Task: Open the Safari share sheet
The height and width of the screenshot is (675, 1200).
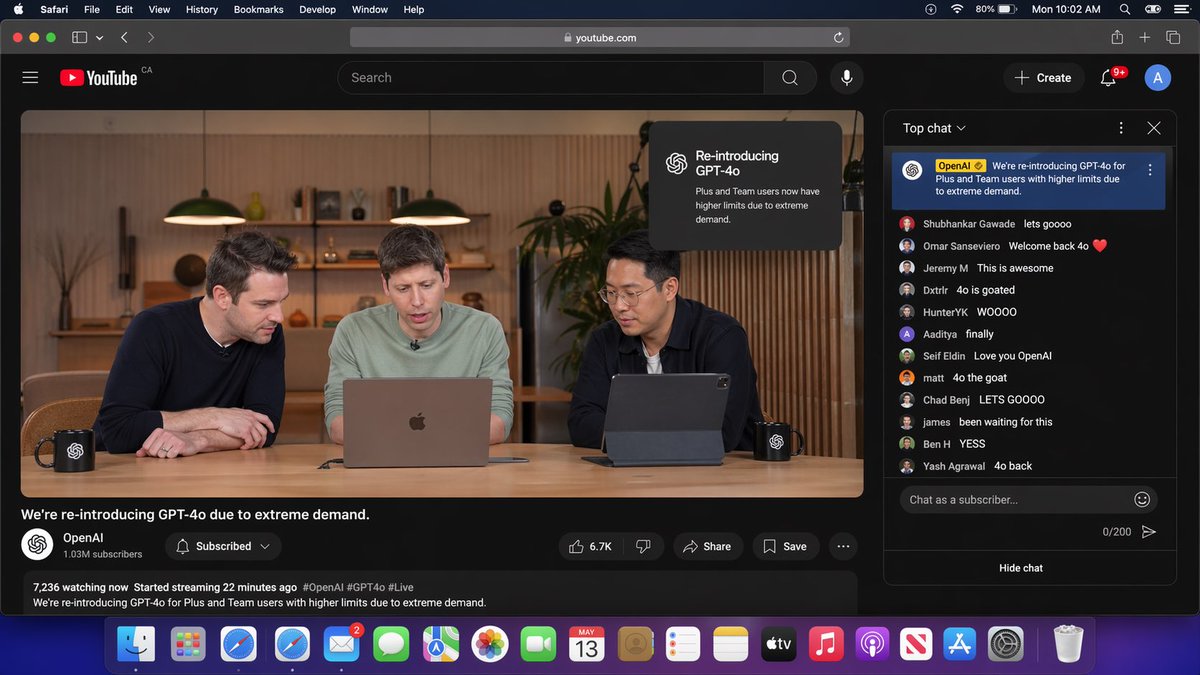Action: click(x=1117, y=37)
